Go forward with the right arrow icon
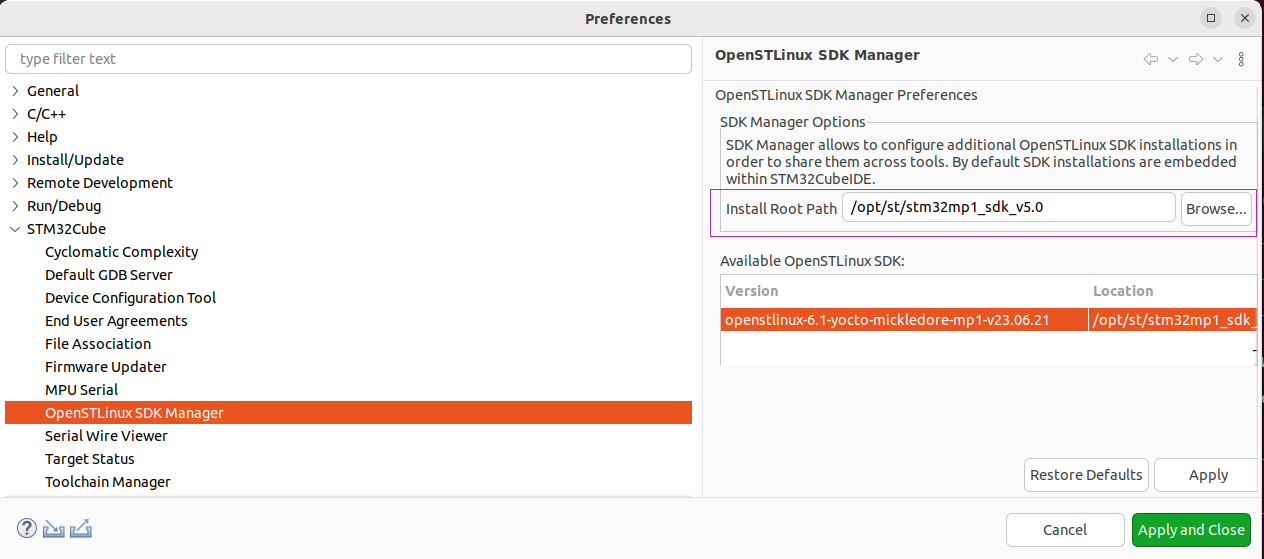1264x559 pixels. (1196, 59)
